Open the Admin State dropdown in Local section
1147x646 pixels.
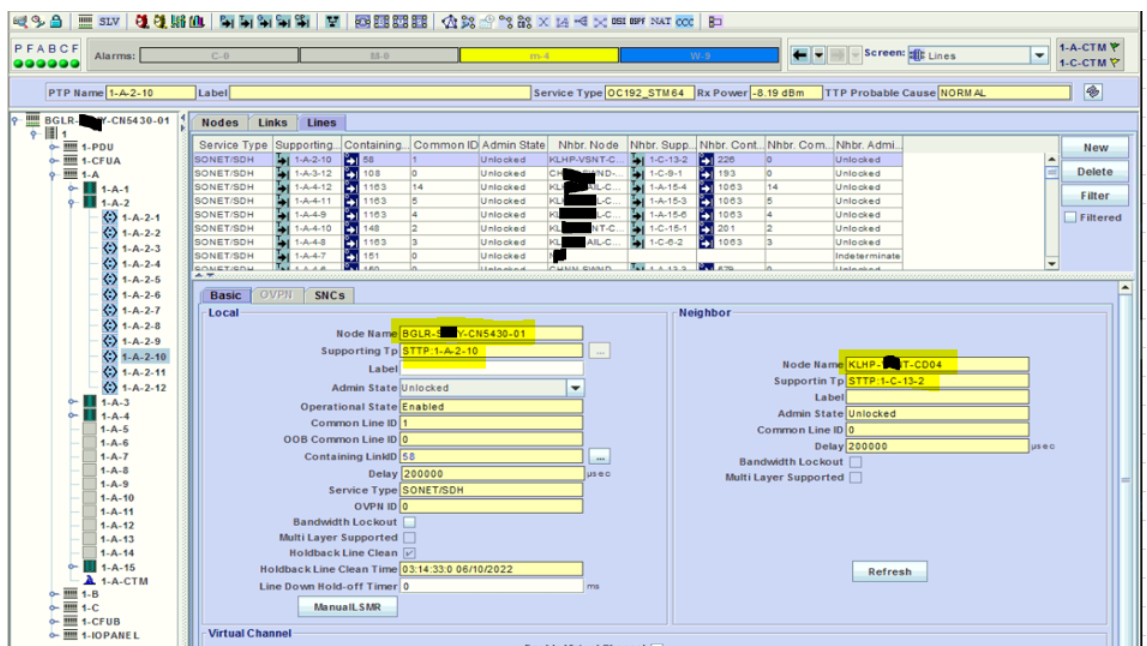(x=575, y=388)
